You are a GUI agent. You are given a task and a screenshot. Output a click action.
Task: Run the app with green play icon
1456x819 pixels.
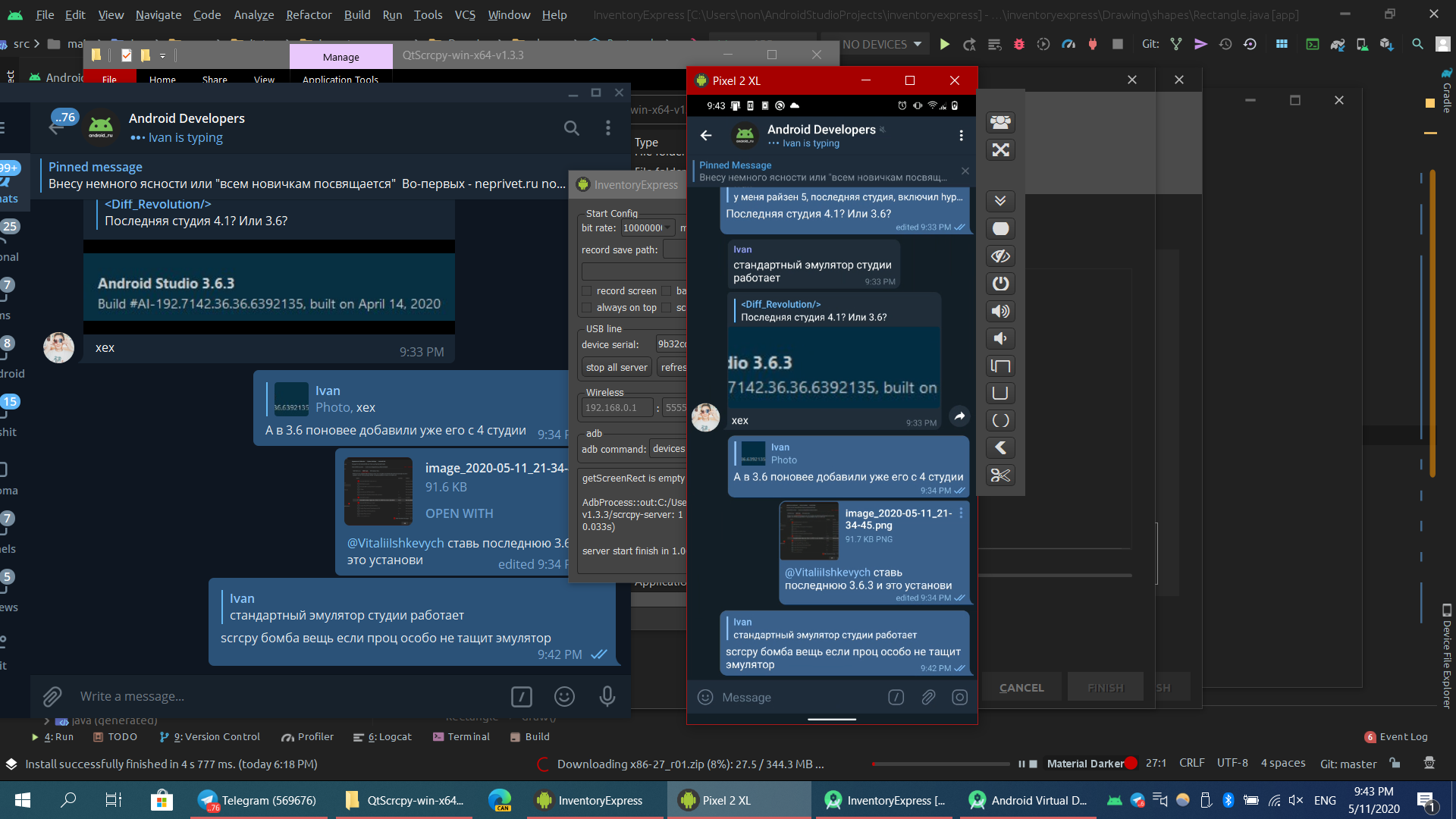point(944,45)
